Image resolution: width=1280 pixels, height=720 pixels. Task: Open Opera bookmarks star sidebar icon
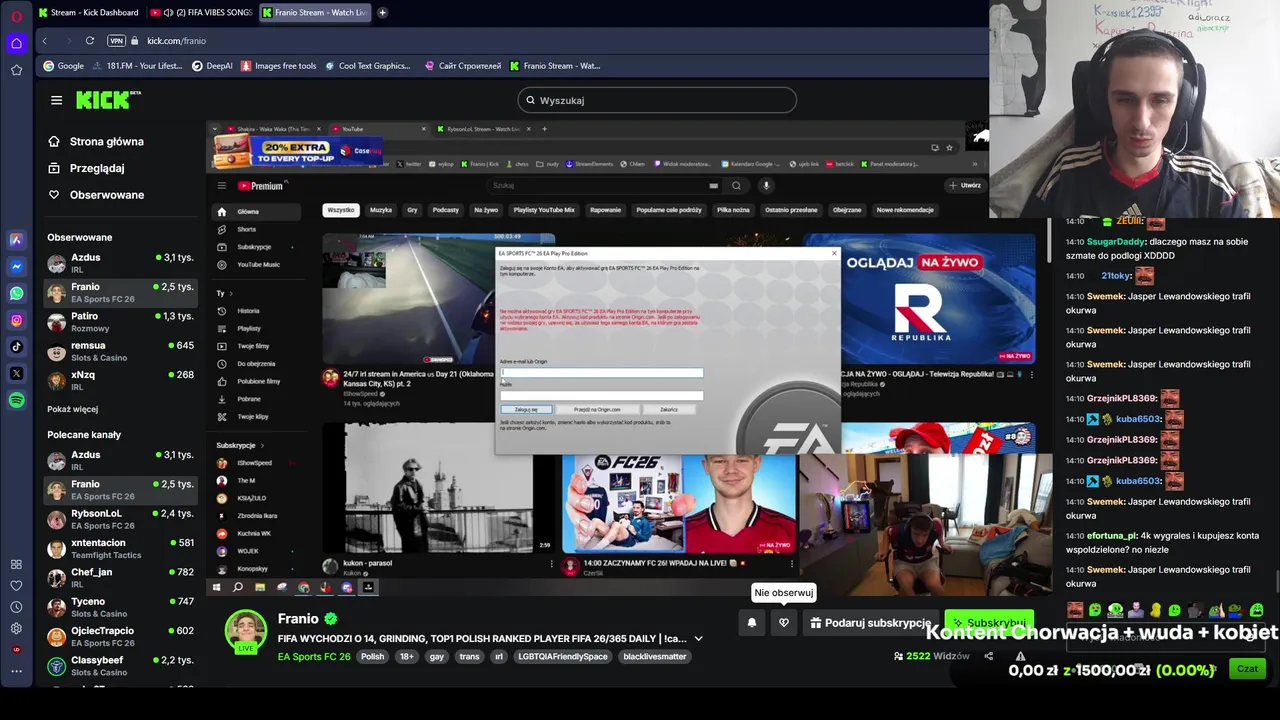coord(16,70)
